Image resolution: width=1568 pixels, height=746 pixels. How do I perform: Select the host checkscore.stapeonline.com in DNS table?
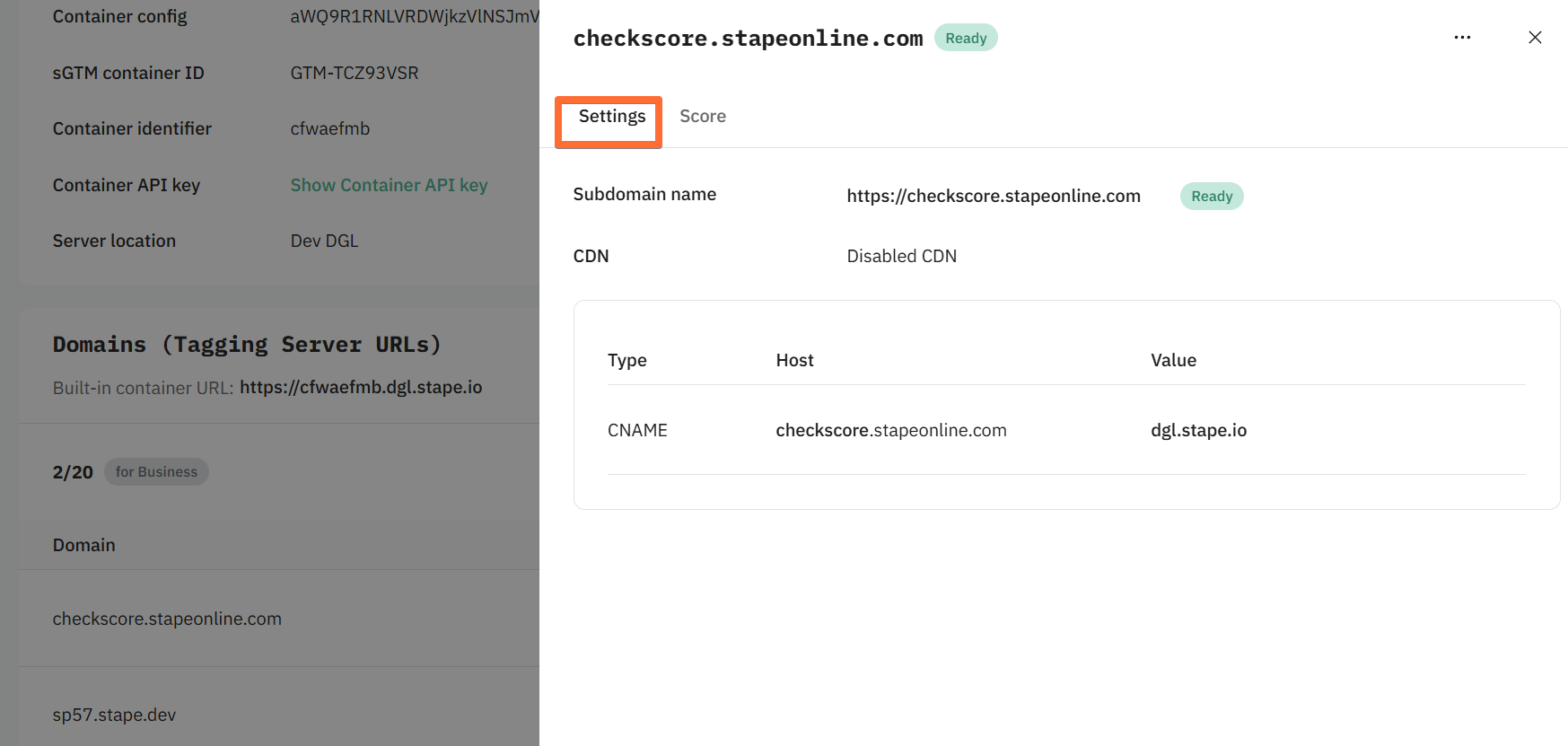891,430
